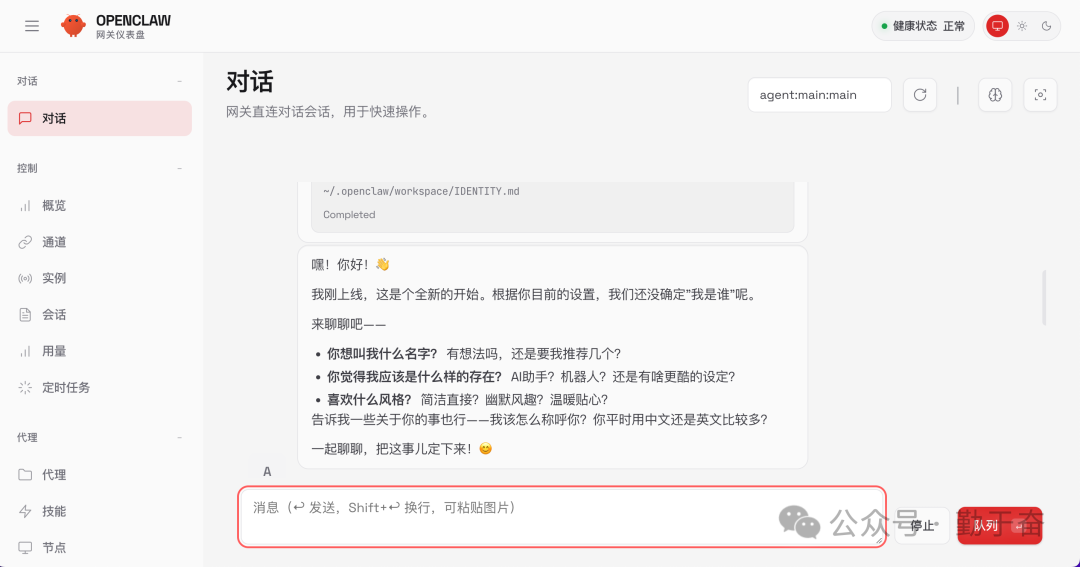Switch to light theme sun icon
The image size is (1080, 567).
(x=1021, y=26)
